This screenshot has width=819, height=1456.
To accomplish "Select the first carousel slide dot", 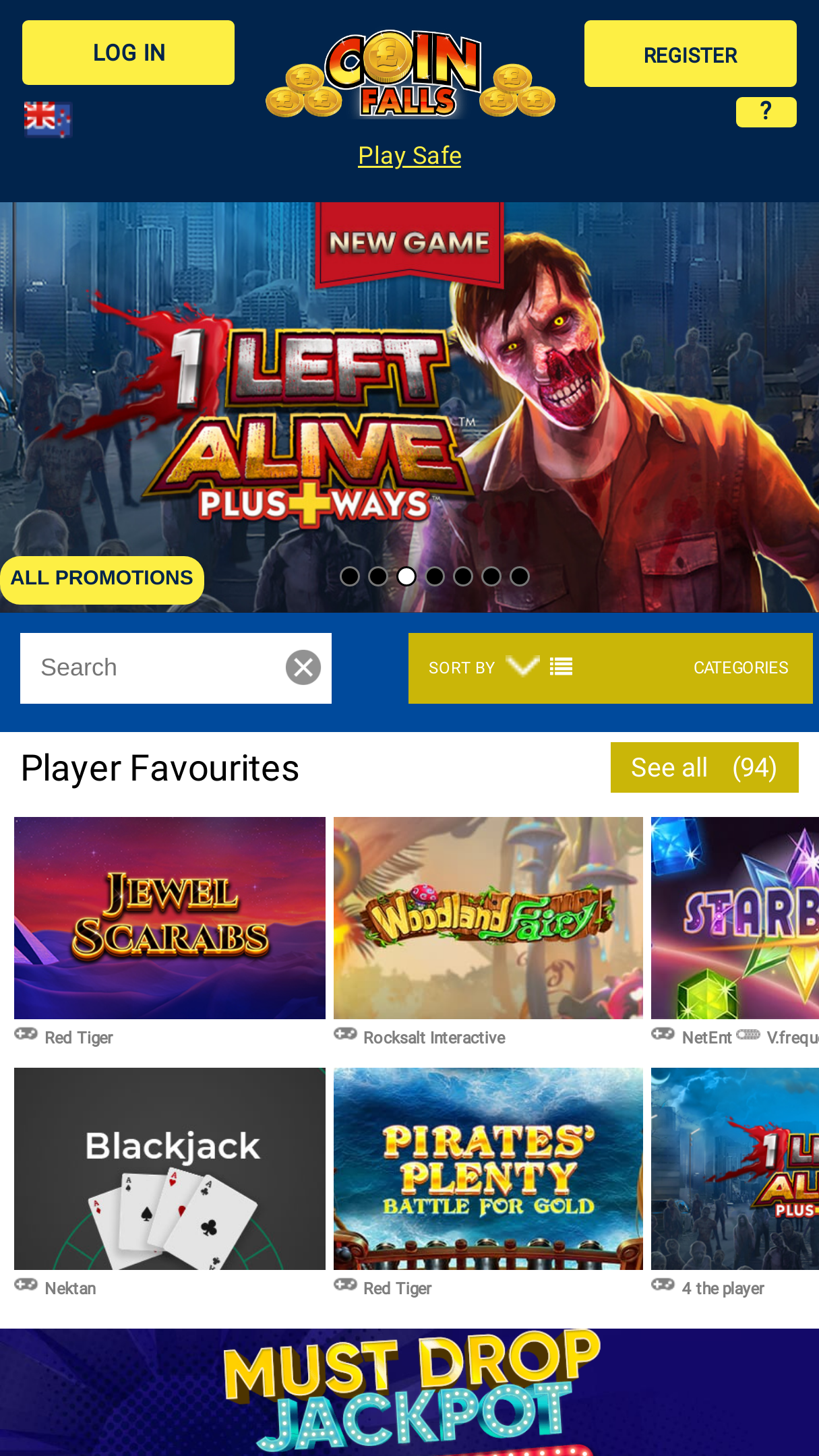I will coord(350,576).
